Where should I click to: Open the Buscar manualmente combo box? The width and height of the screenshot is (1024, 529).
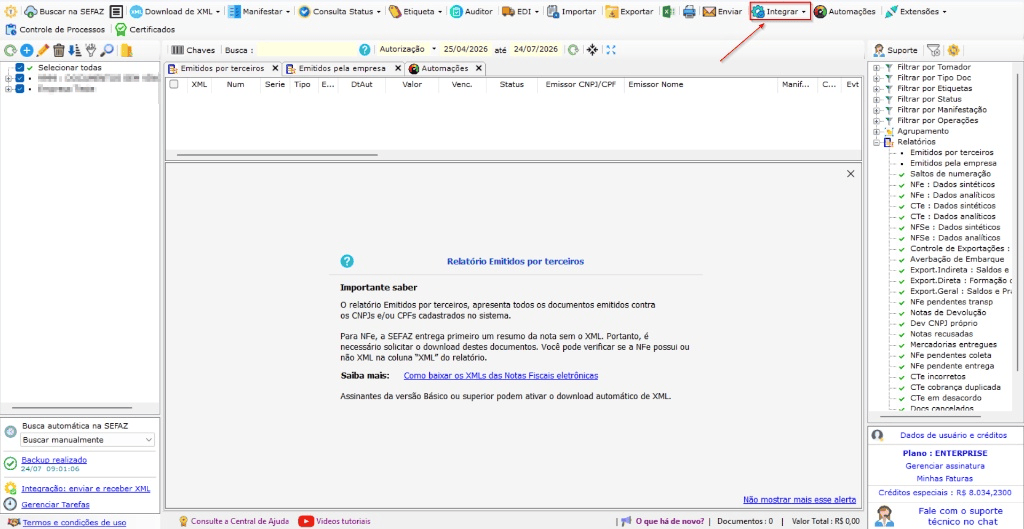pyautogui.click(x=88, y=440)
